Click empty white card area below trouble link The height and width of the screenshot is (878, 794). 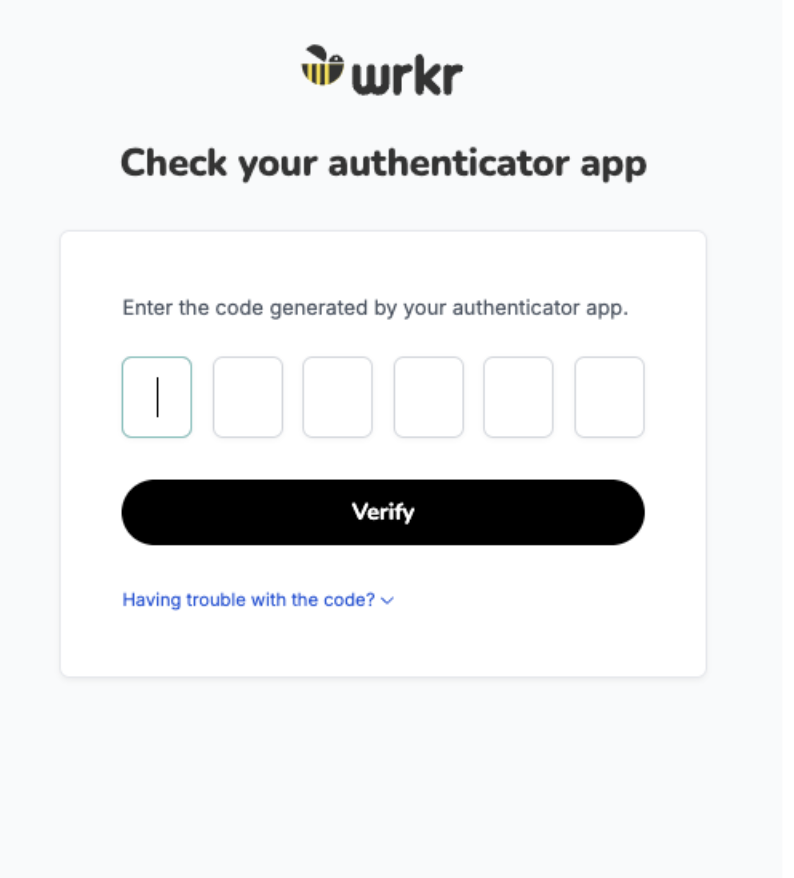pos(383,644)
